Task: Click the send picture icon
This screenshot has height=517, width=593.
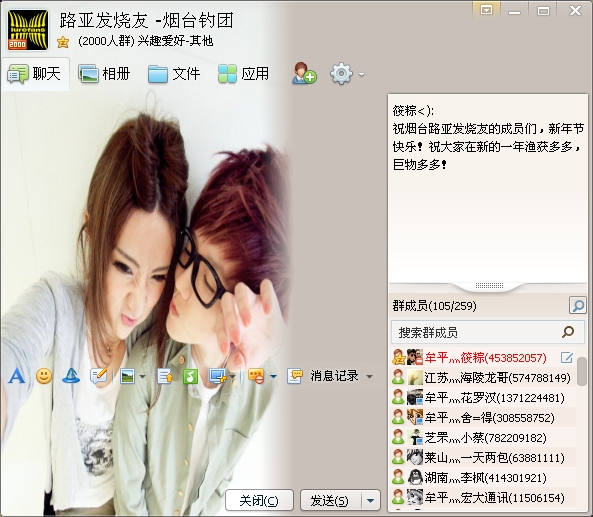Action: coord(128,376)
